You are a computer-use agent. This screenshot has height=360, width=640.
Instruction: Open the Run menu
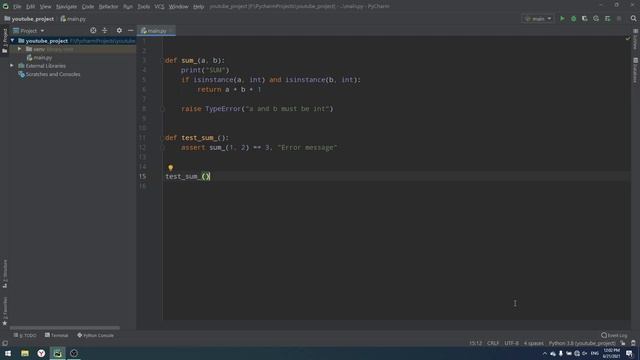[128, 7]
